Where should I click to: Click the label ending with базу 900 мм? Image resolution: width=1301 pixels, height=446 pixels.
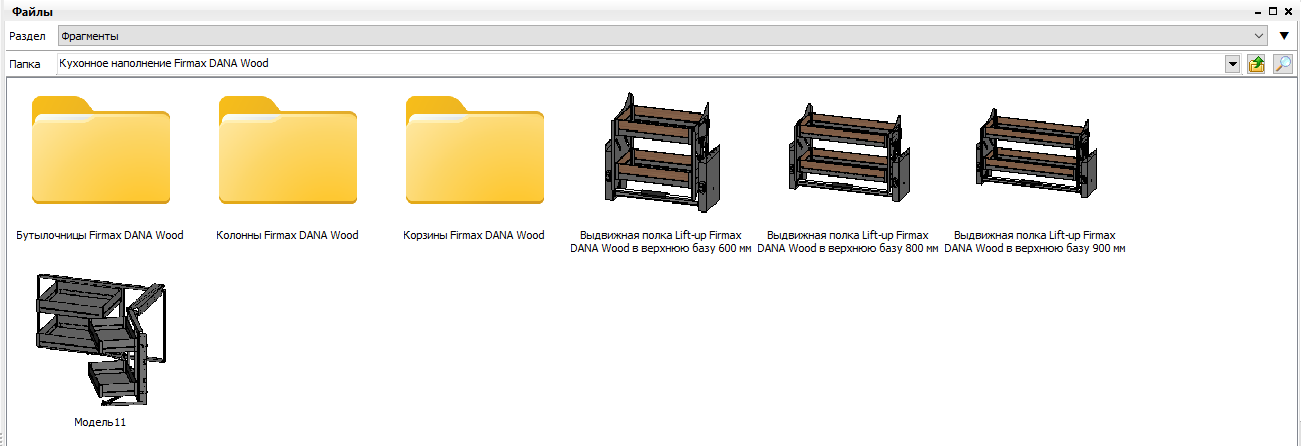1035,242
